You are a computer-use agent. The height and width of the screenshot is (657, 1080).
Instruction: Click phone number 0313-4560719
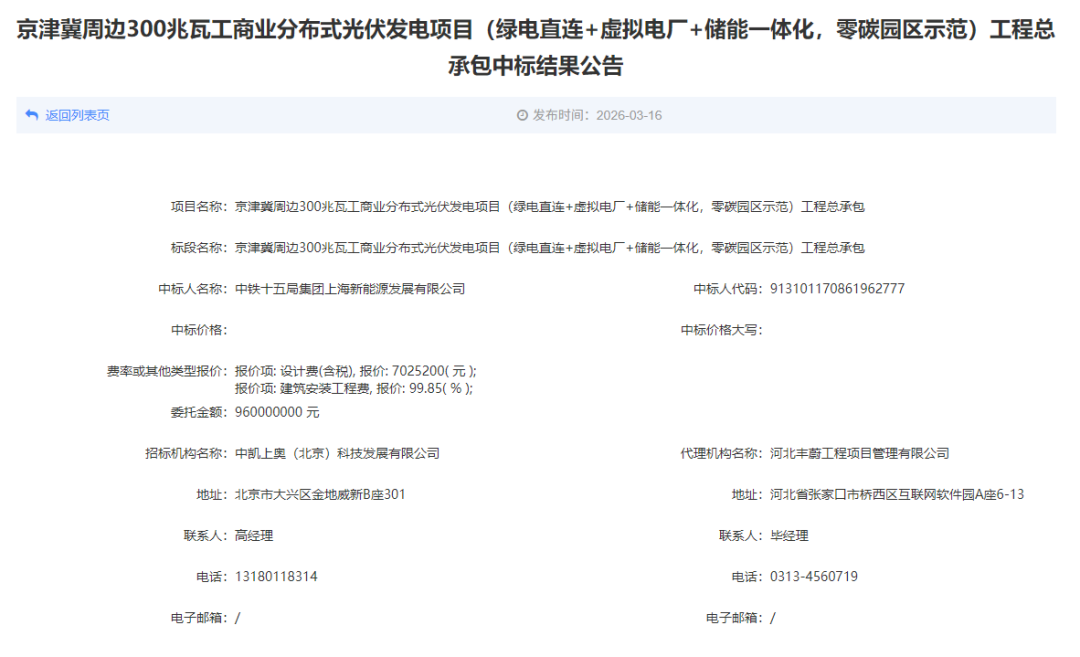click(814, 576)
